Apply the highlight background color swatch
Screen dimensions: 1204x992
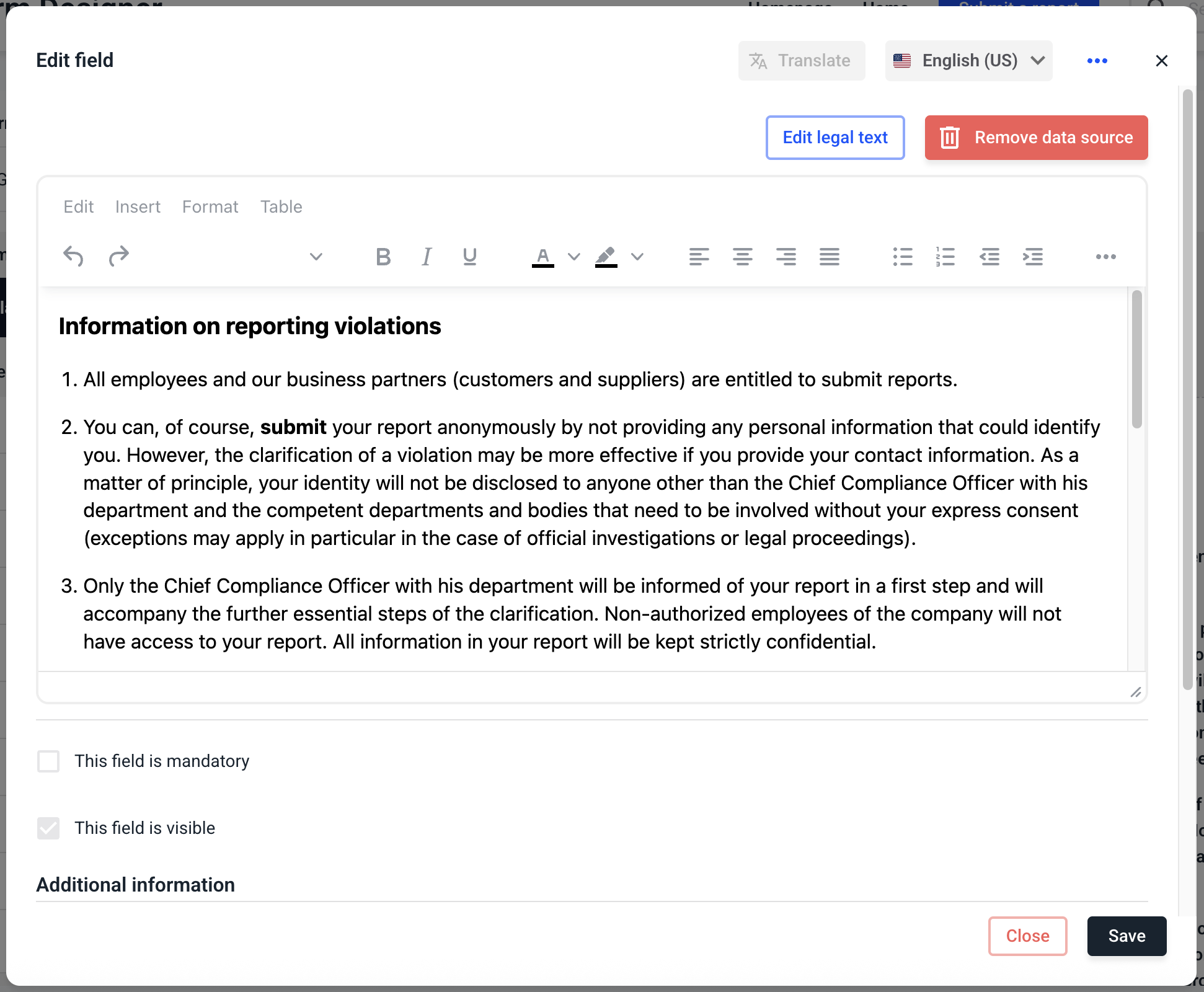pos(606,256)
